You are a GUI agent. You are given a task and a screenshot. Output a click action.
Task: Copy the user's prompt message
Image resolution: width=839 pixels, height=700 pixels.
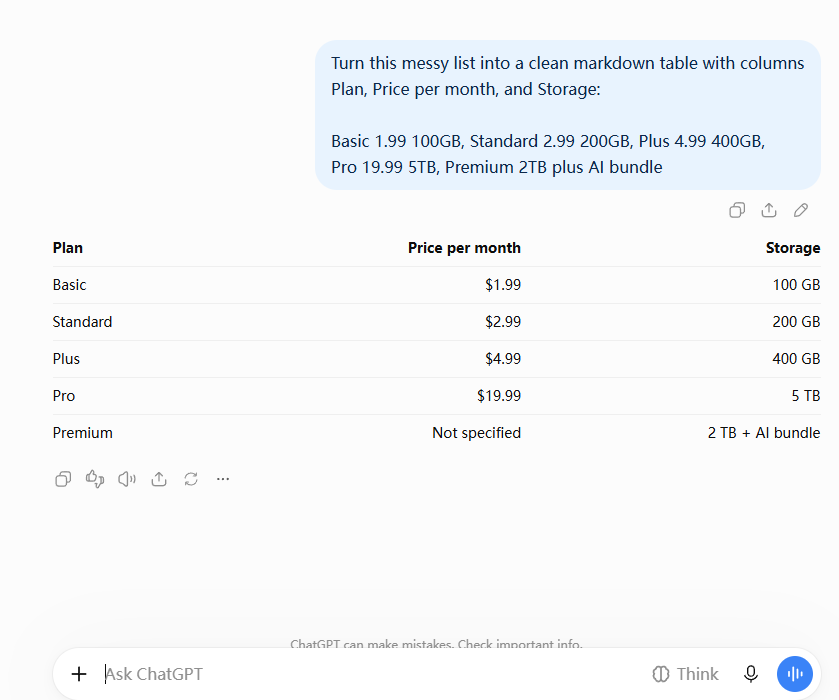[x=737, y=210]
